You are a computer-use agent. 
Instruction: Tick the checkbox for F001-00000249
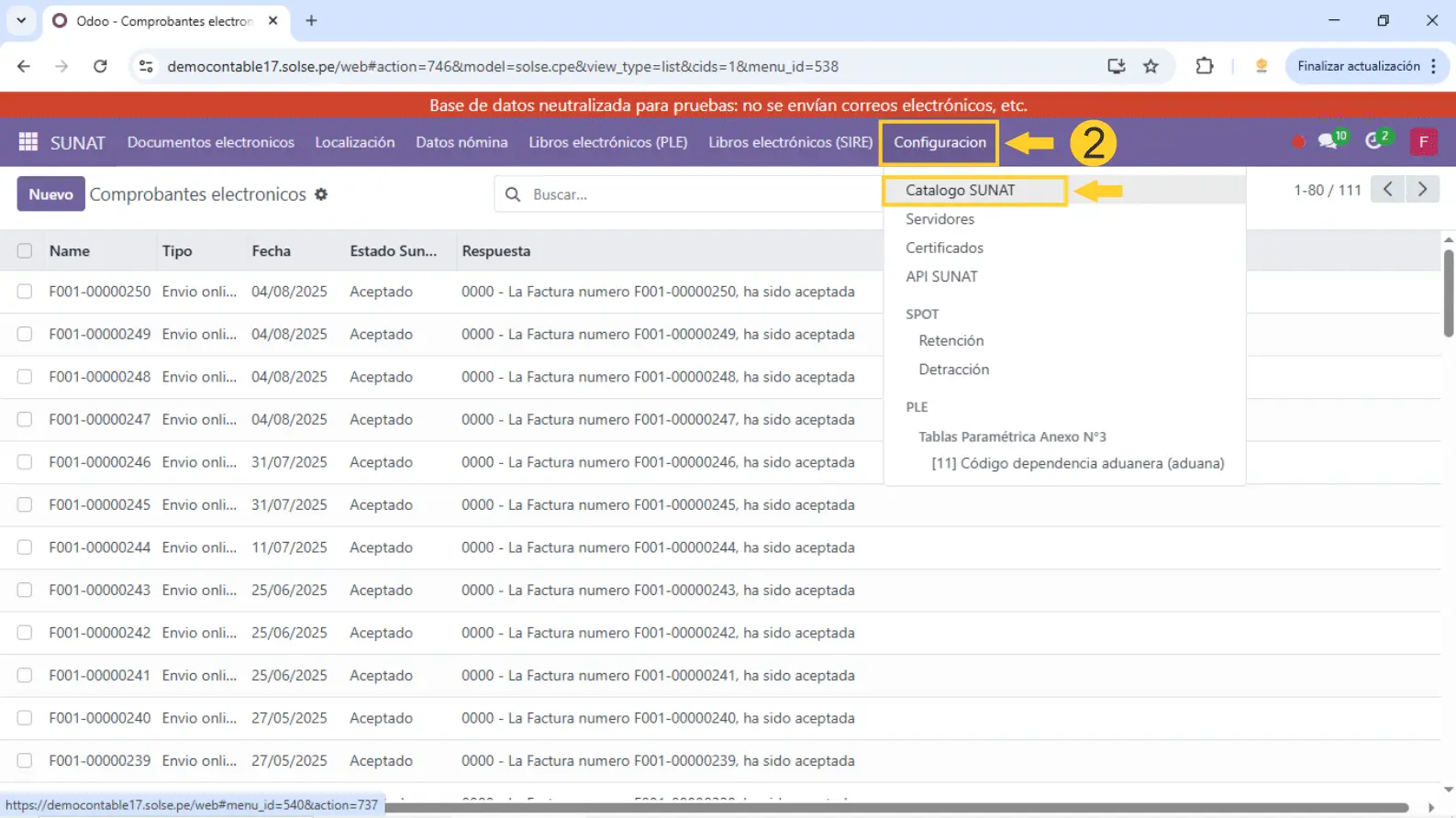(x=25, y=335)
